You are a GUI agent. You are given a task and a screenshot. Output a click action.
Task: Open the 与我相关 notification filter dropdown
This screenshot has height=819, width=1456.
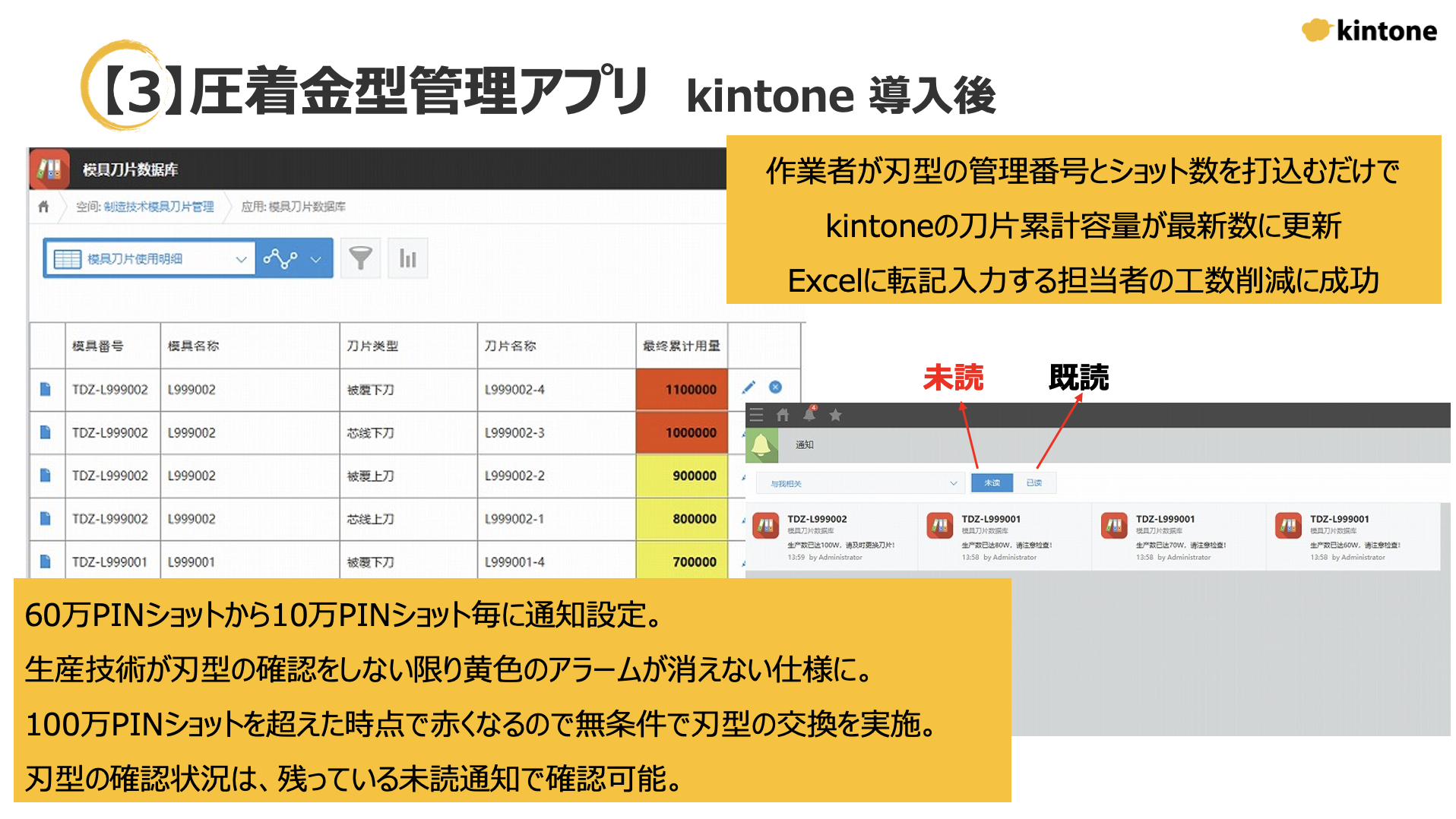[x=860, y=483]
